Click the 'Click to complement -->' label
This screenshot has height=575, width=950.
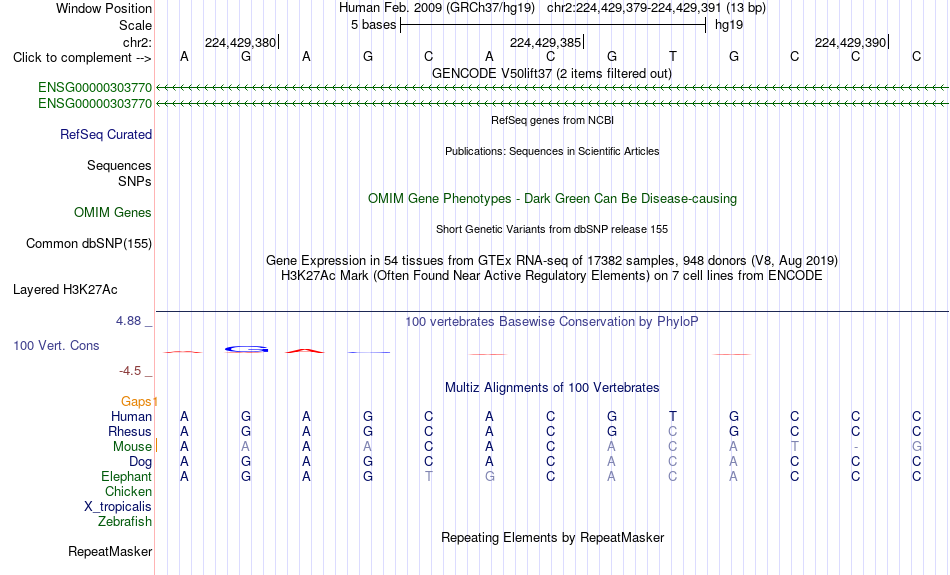coord(82,58)
